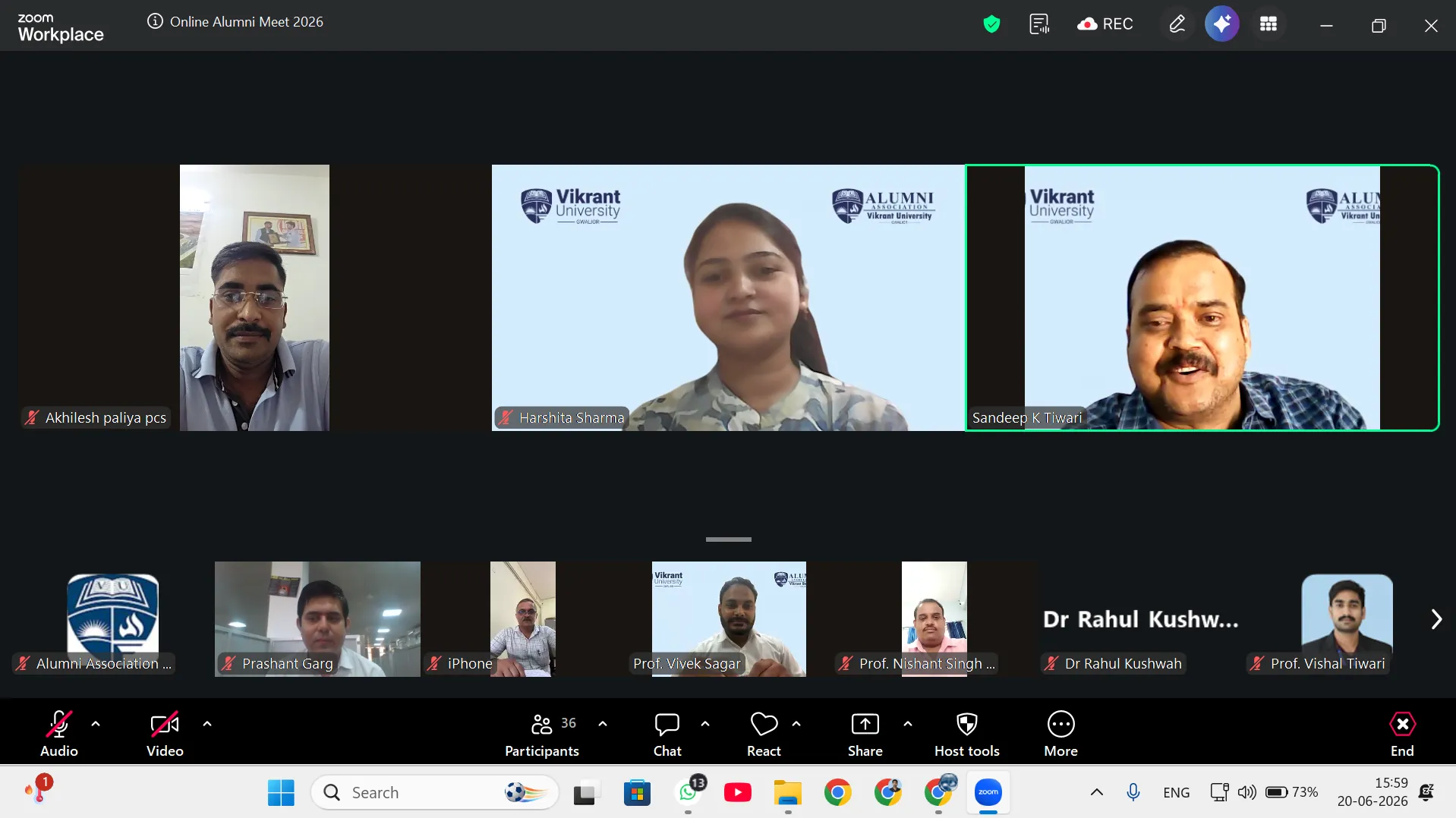Open the Share screen button

[x=865, y=735]
